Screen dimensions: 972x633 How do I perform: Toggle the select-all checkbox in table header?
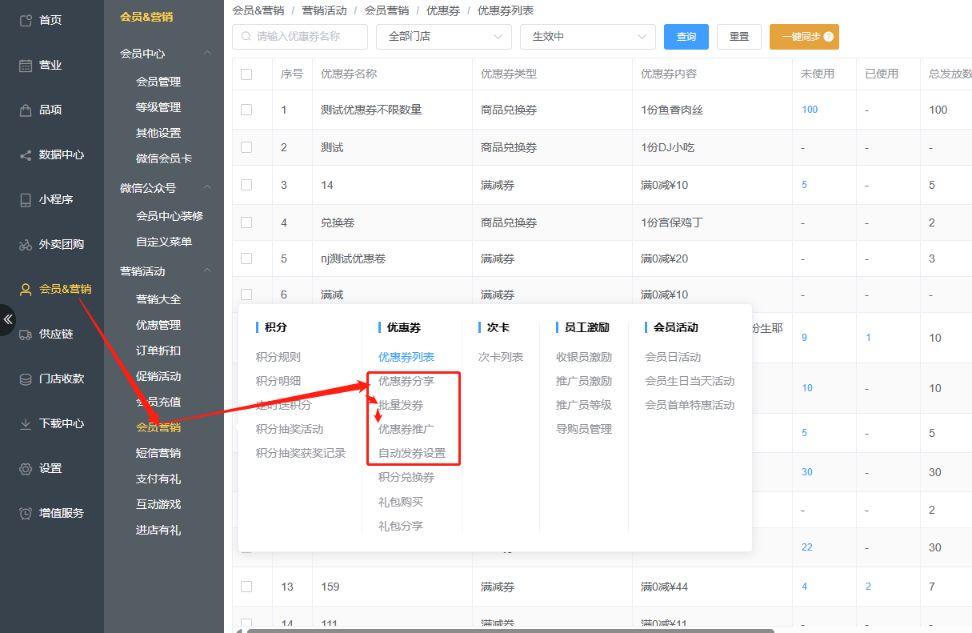247,74
